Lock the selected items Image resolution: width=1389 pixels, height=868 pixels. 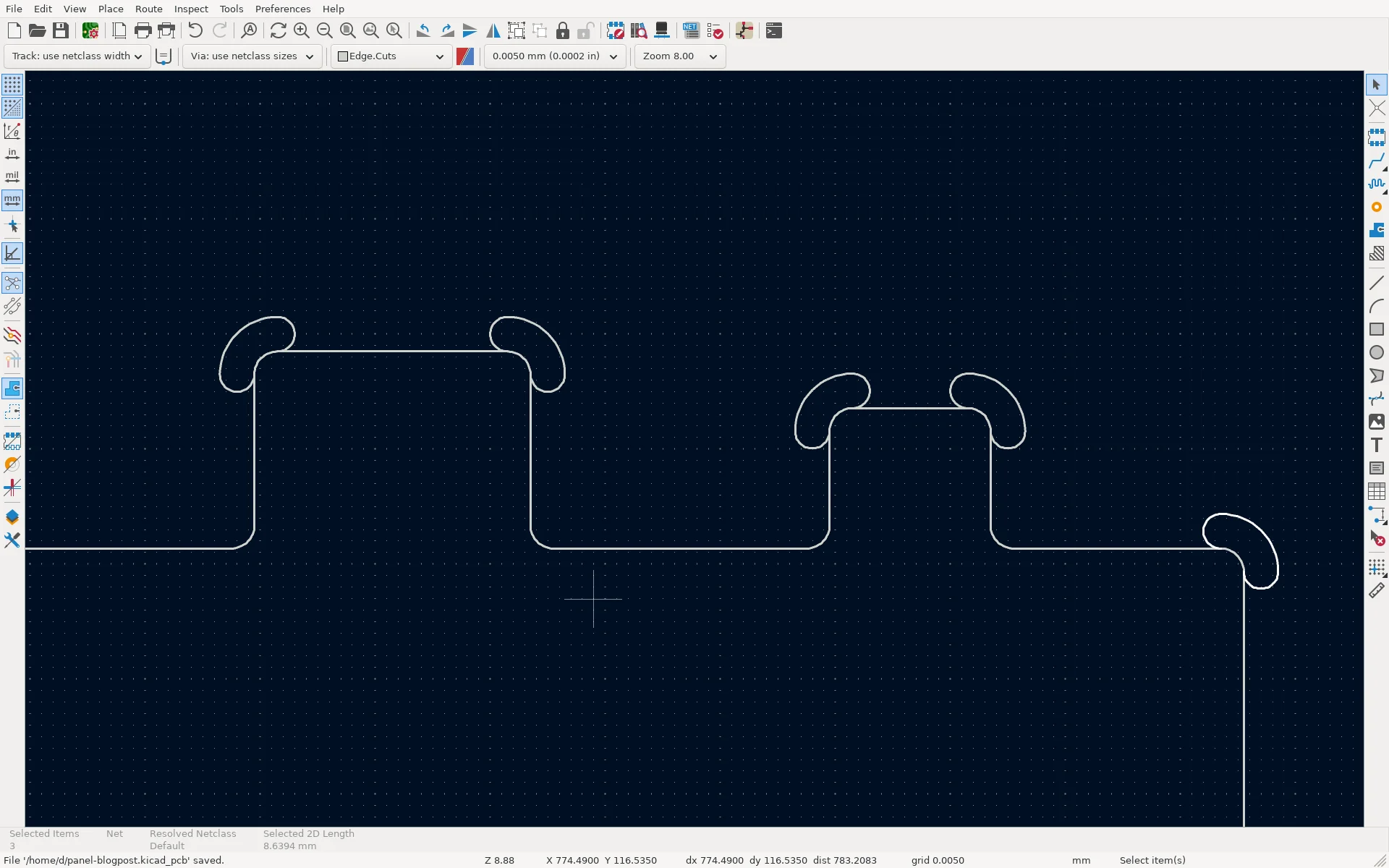pos(562,30)
